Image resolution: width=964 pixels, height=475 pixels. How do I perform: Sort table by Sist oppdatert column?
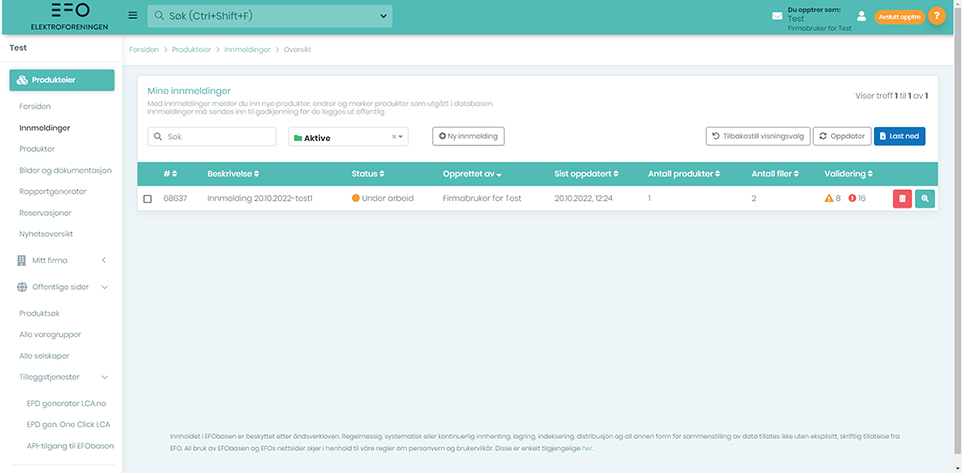586,174
